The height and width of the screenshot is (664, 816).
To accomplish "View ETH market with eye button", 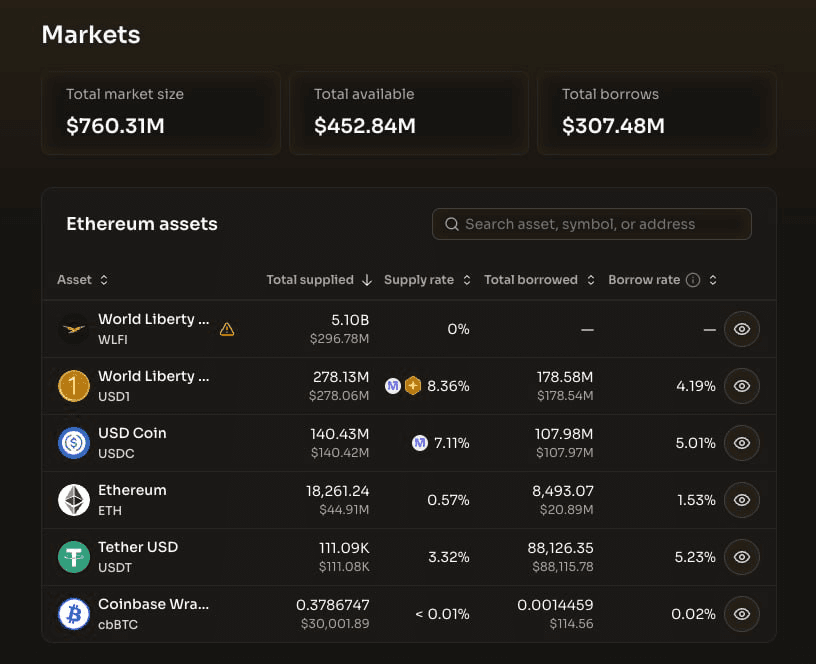I will pyautogui.click(x=742, y=500).
